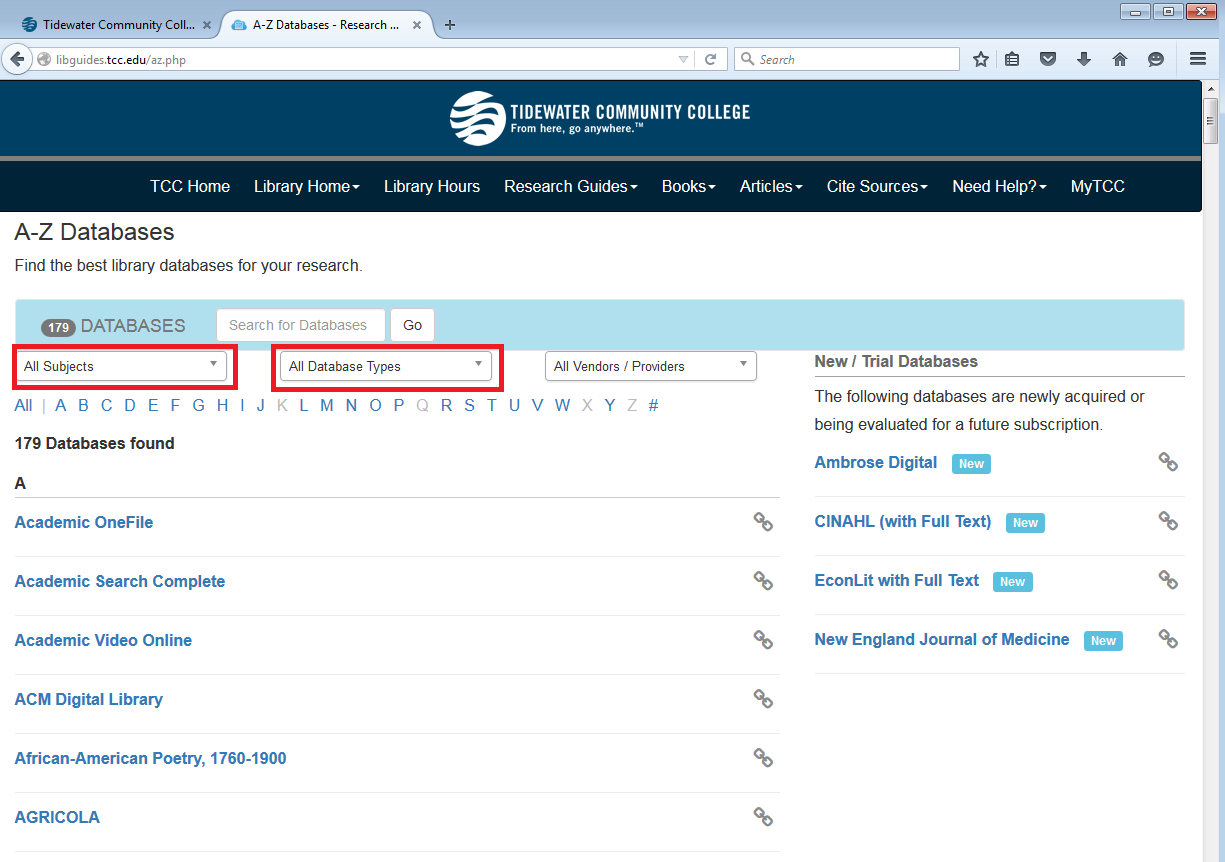Viewport: 1225px width, 862px height.
Task: Open the All Subjects dropdown
Action: 121,366
